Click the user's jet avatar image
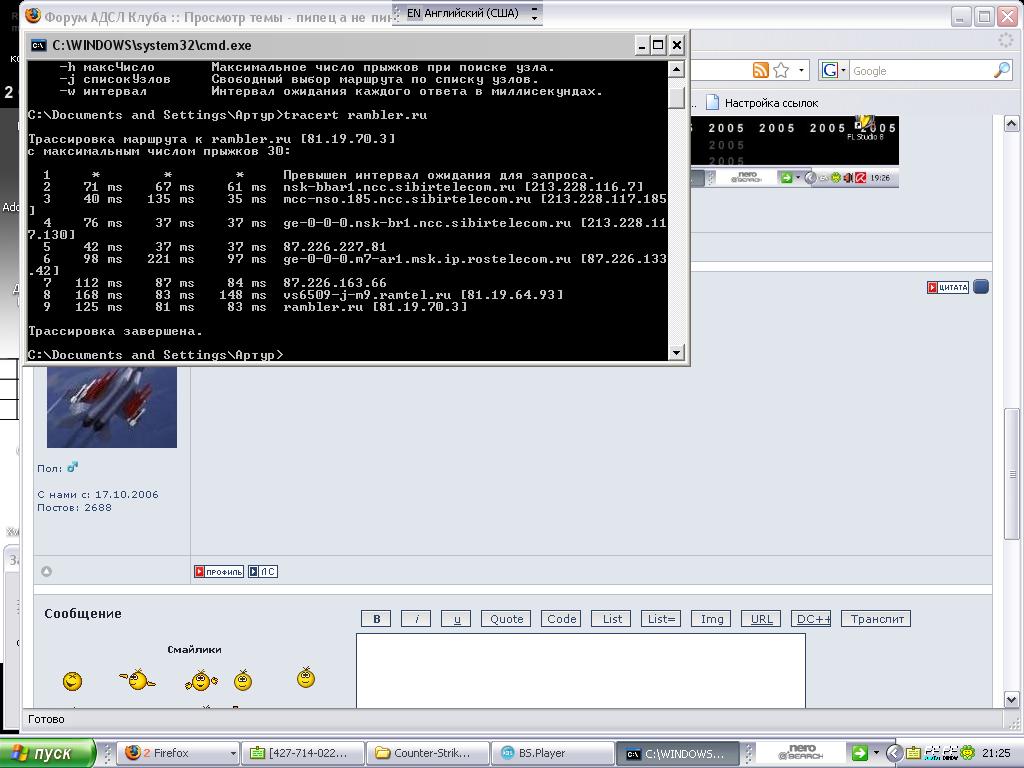 click(112, 406)
